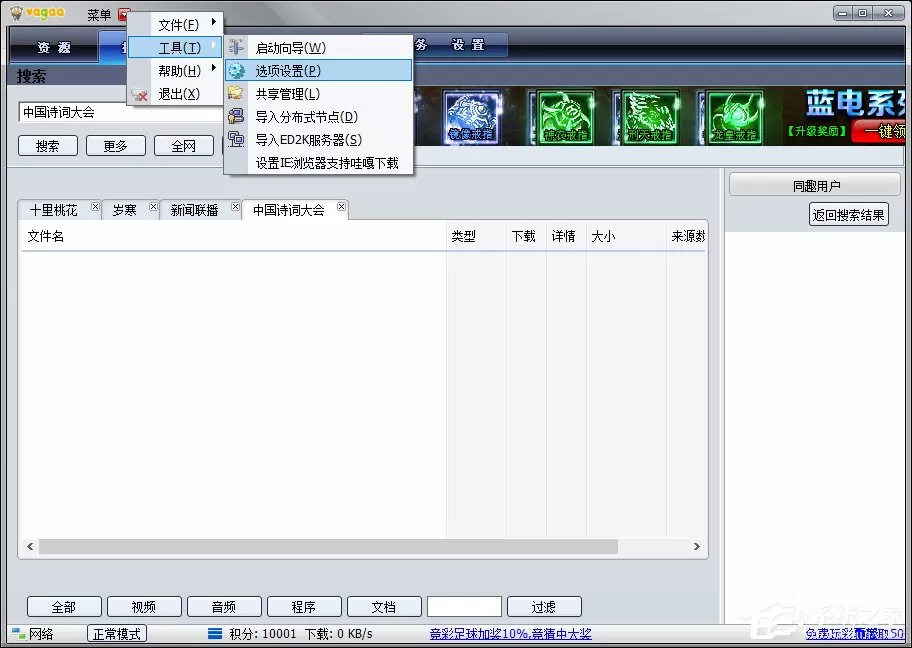The height and width of the screenshot is (648, 912).
Task: Click the red dropdown icon next to 菜单
Action: [x=124, y=14]
